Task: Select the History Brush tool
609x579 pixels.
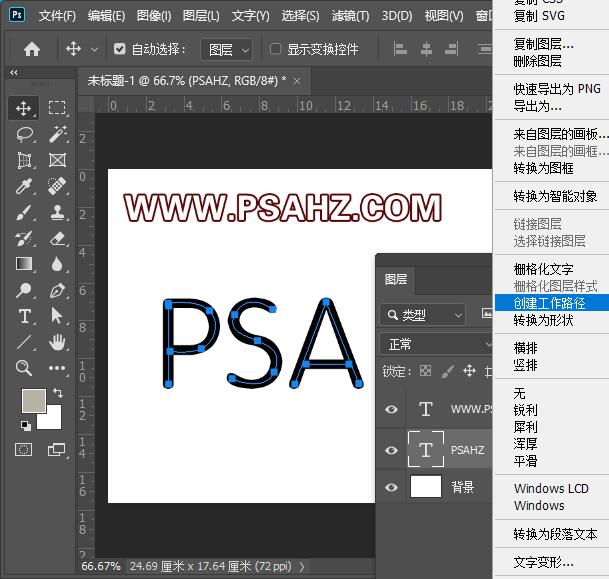Action: [24, 238]
